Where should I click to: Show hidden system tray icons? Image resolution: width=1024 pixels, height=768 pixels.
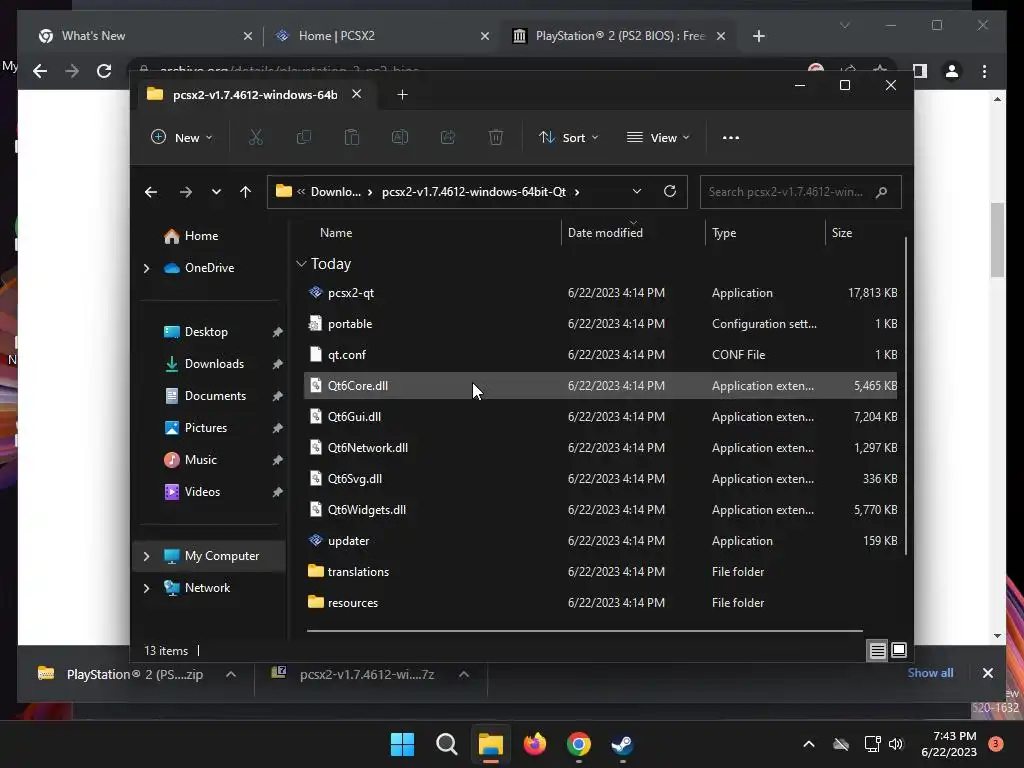click(x=808, y=744)
